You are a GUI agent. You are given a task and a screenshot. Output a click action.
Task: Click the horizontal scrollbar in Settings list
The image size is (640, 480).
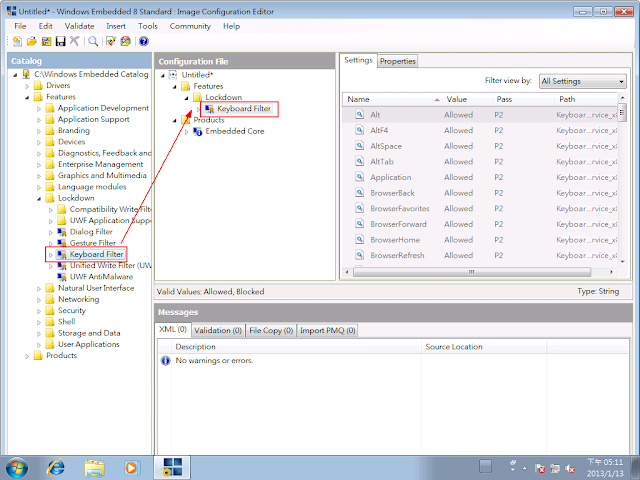(472, 272)
